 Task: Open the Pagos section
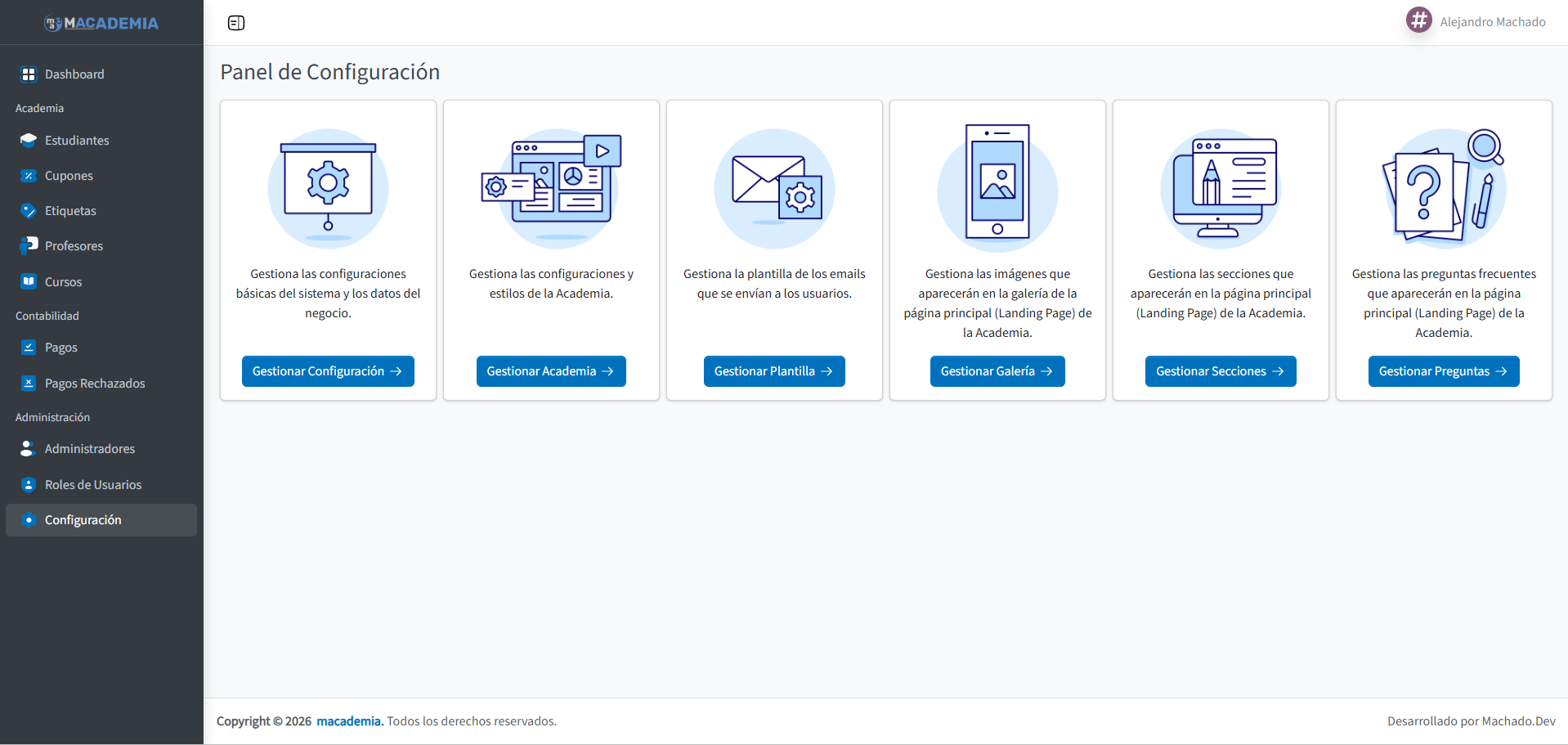(62, 347)
